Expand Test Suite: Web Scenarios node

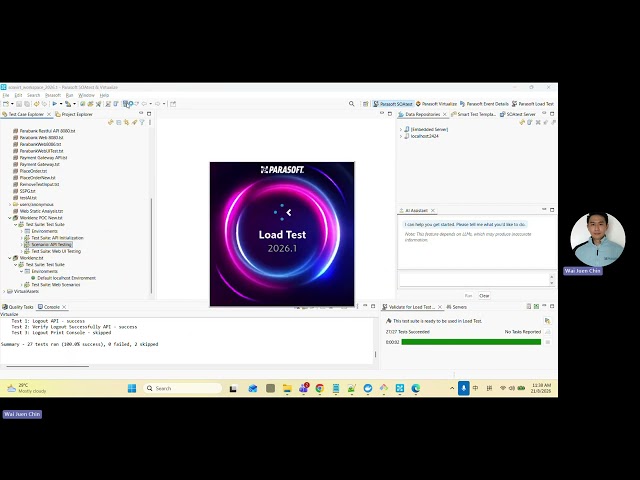point(22,285)
